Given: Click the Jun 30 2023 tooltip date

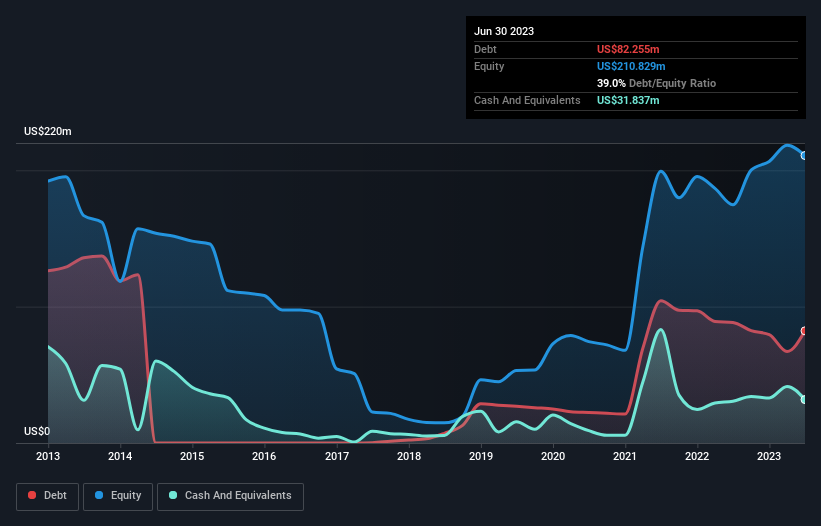Looking at the screenshot, I should point(504,31).
